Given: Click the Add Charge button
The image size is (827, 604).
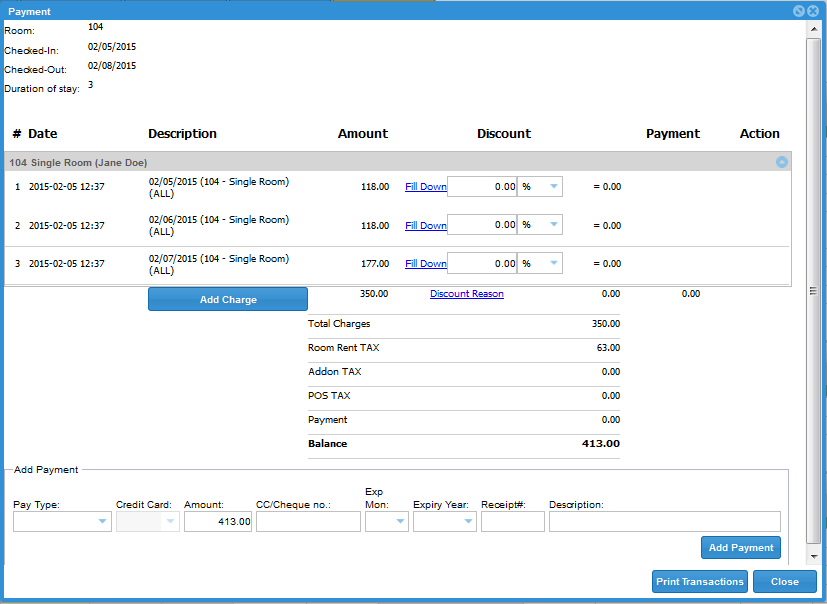Looking at the screenshot, I should coord(228,299).
